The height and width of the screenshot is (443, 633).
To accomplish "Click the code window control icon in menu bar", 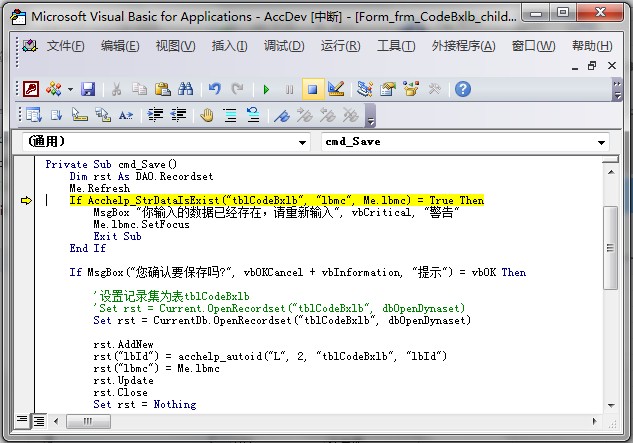I will 30,45.
